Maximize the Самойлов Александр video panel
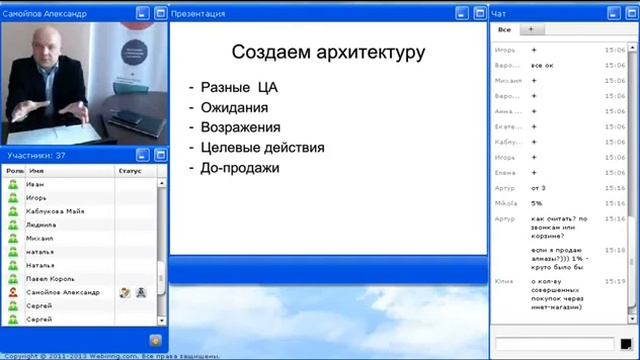 (160, 13)
